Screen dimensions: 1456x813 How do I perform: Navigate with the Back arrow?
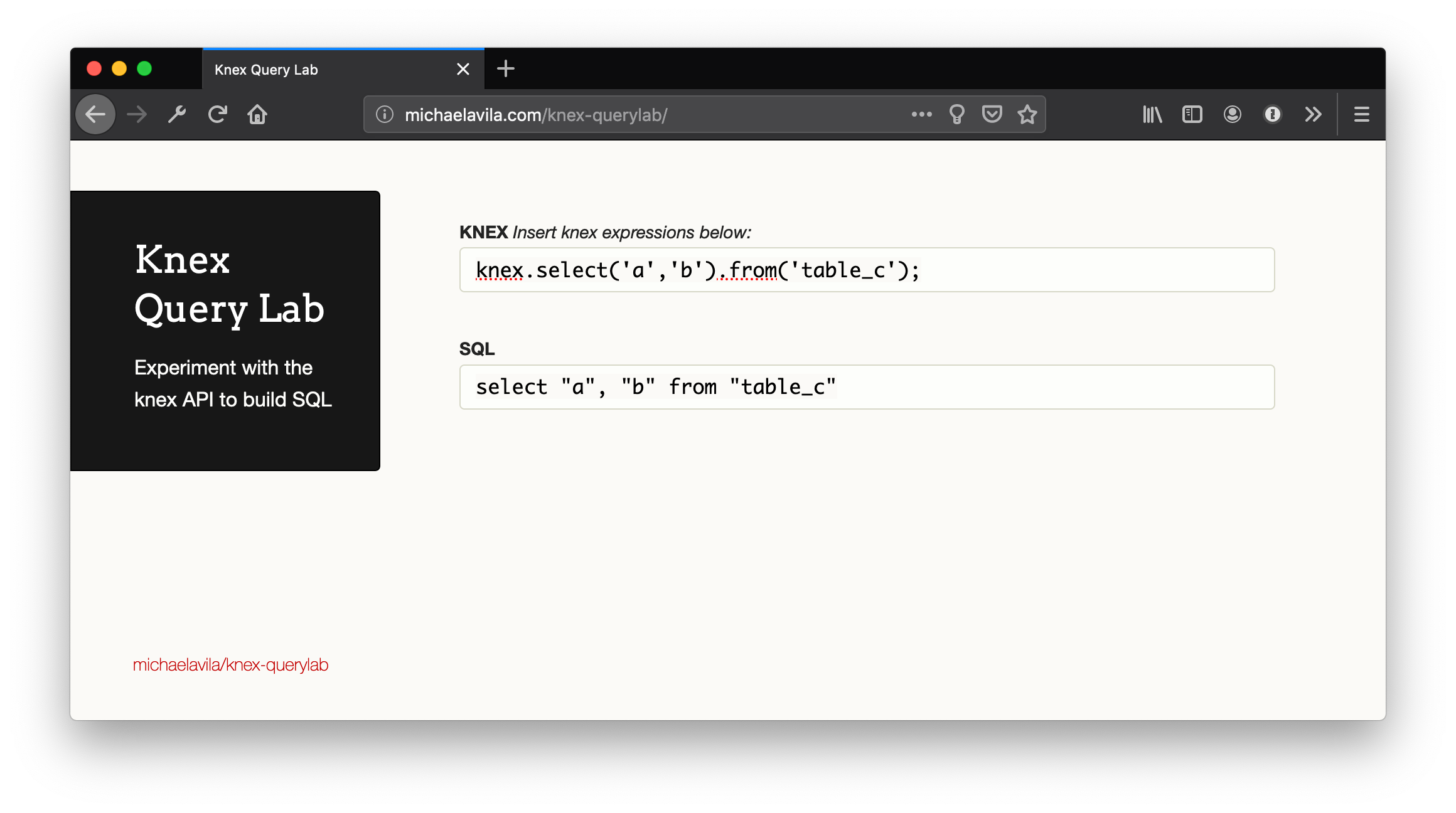(x=95, y=114)
